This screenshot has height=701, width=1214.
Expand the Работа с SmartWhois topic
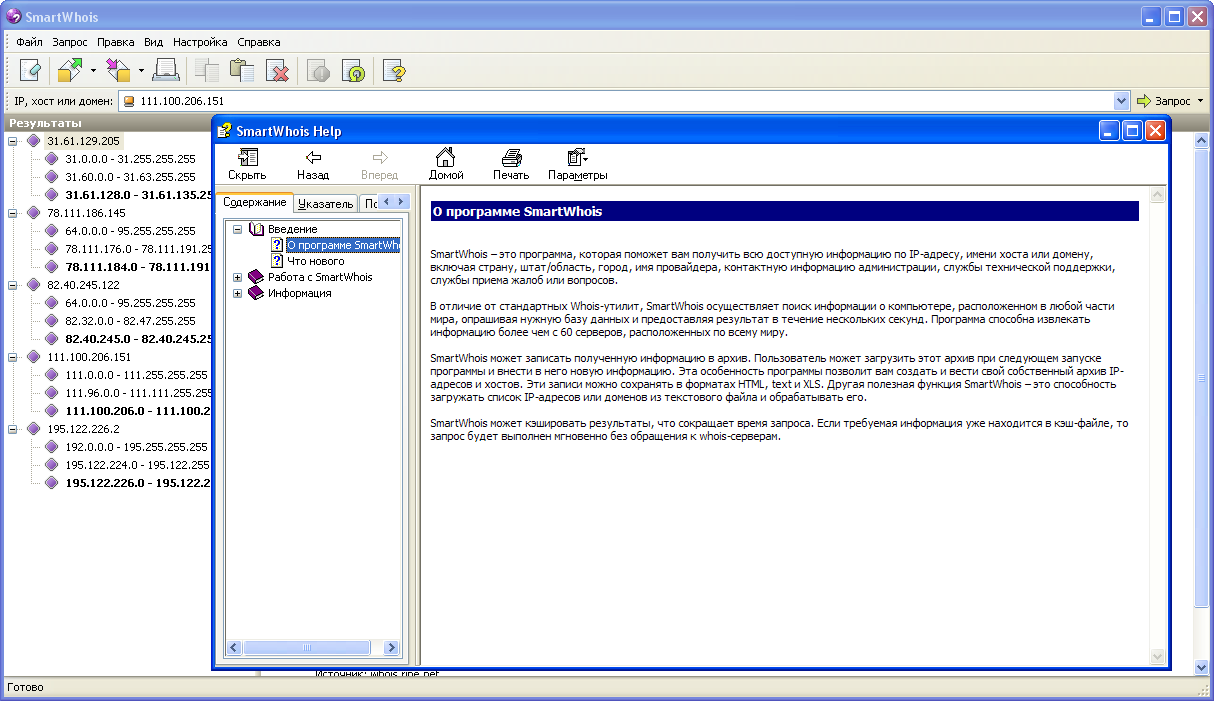click(x=238, y=277)
